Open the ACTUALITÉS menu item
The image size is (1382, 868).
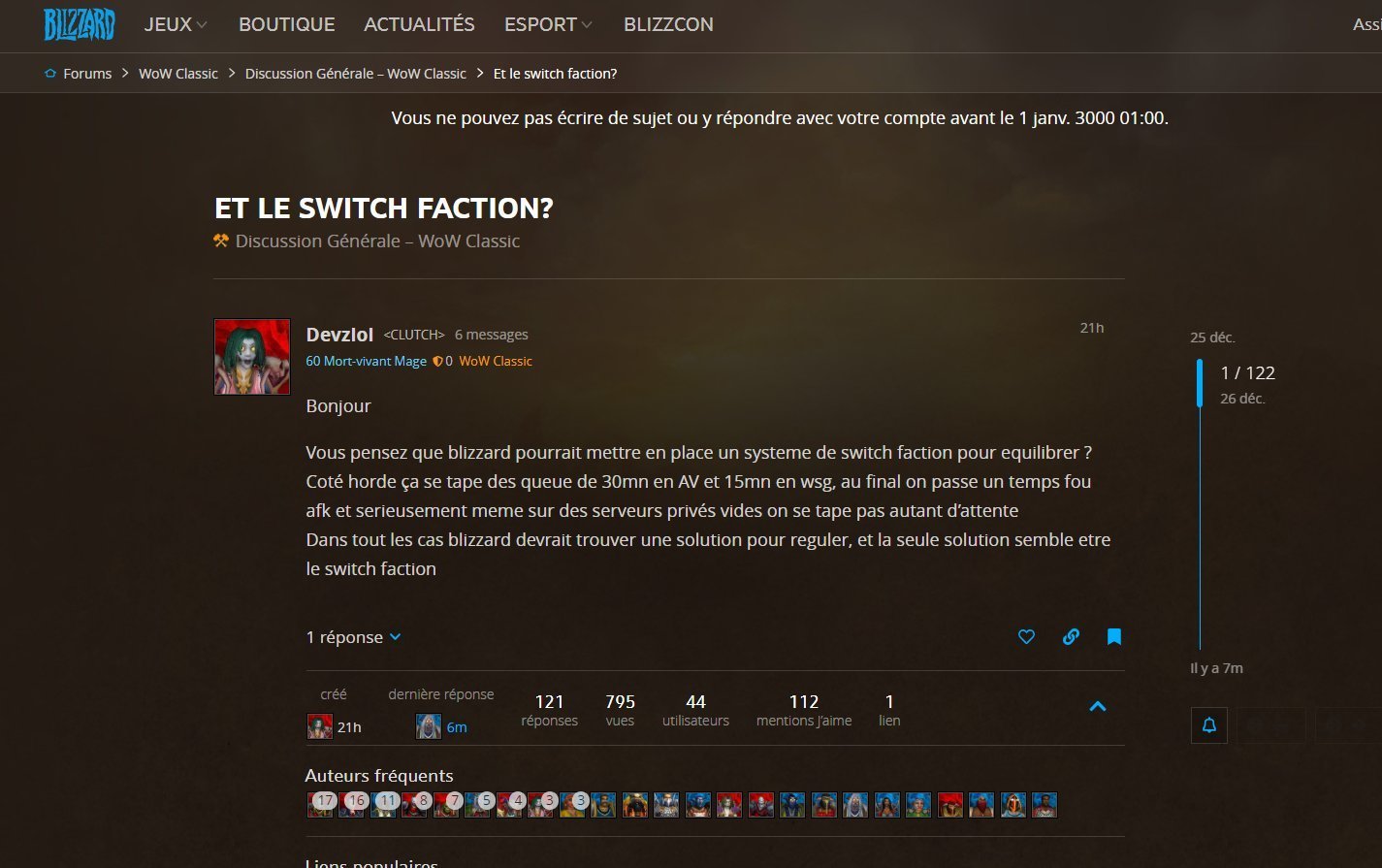(419, 25)
